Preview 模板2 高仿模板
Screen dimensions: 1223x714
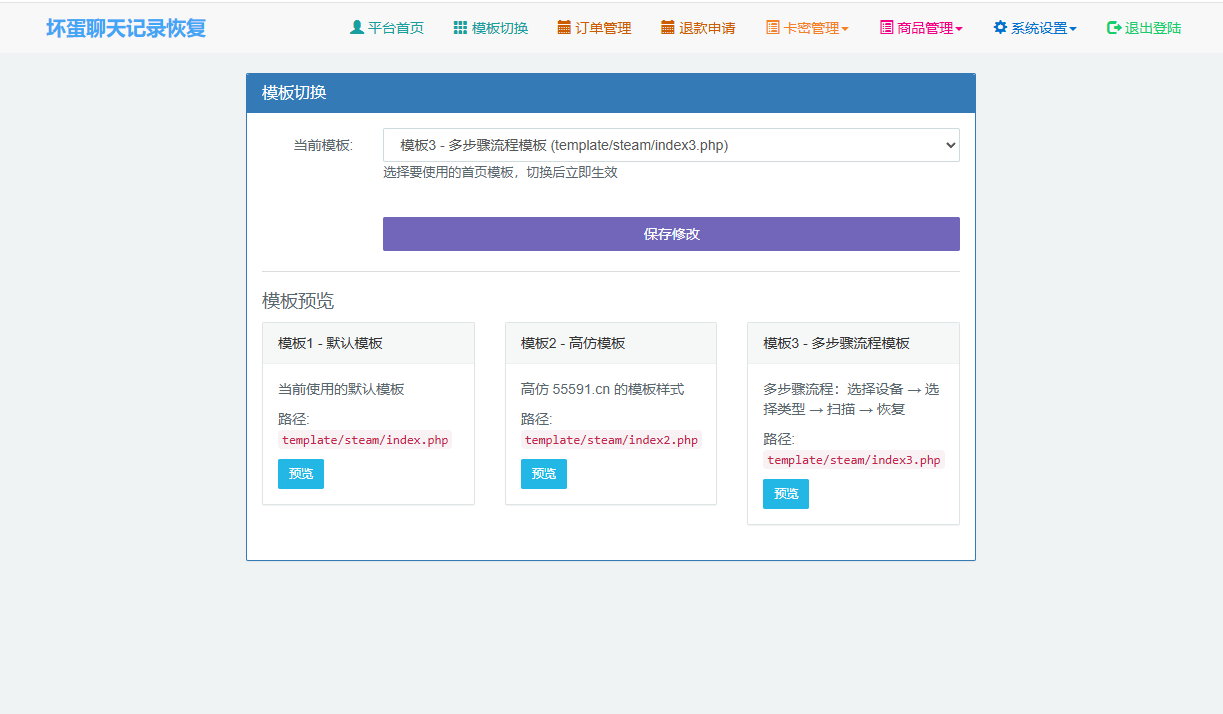pos(543,474)
